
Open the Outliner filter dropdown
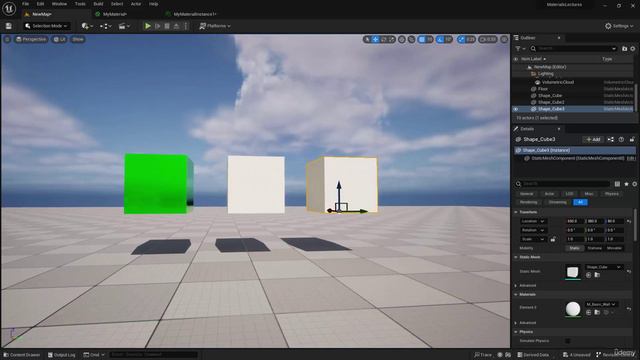coord(520,49)
